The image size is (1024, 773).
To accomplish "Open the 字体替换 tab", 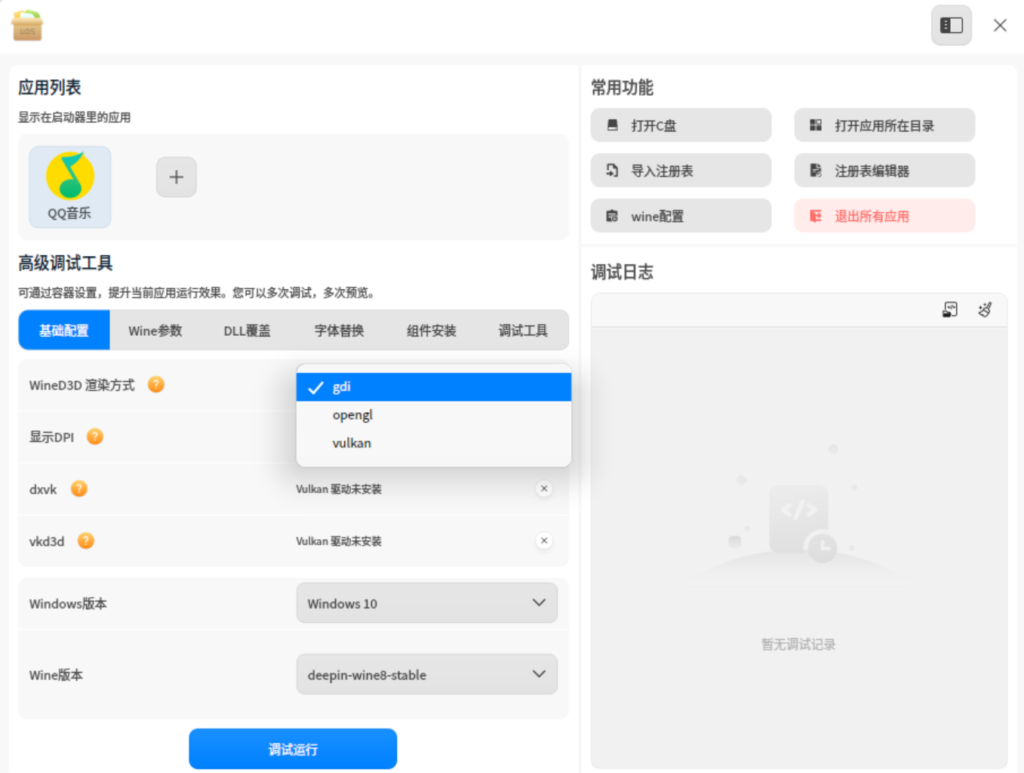I will tap(339, 330).
